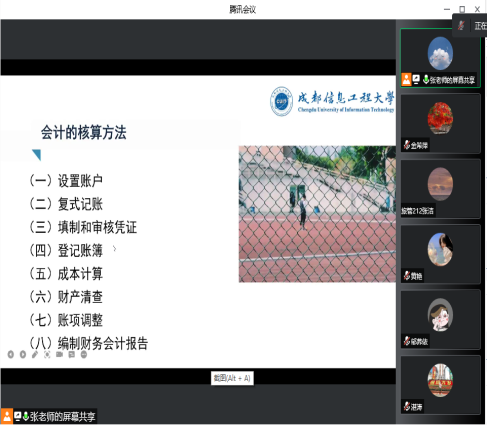Click muted mic icon on red flower participant
Viewport: 487px width, 425px height.
point(406,145)
